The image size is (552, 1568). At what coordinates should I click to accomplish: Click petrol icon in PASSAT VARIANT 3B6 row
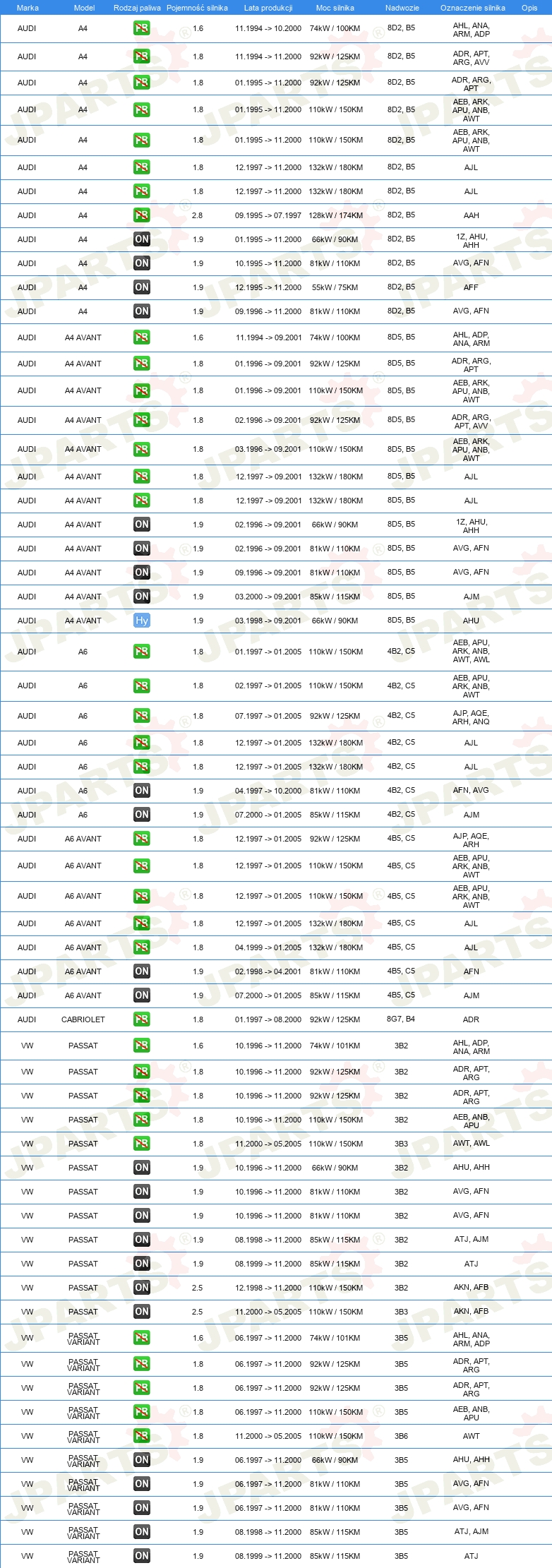coord(142,1436)
